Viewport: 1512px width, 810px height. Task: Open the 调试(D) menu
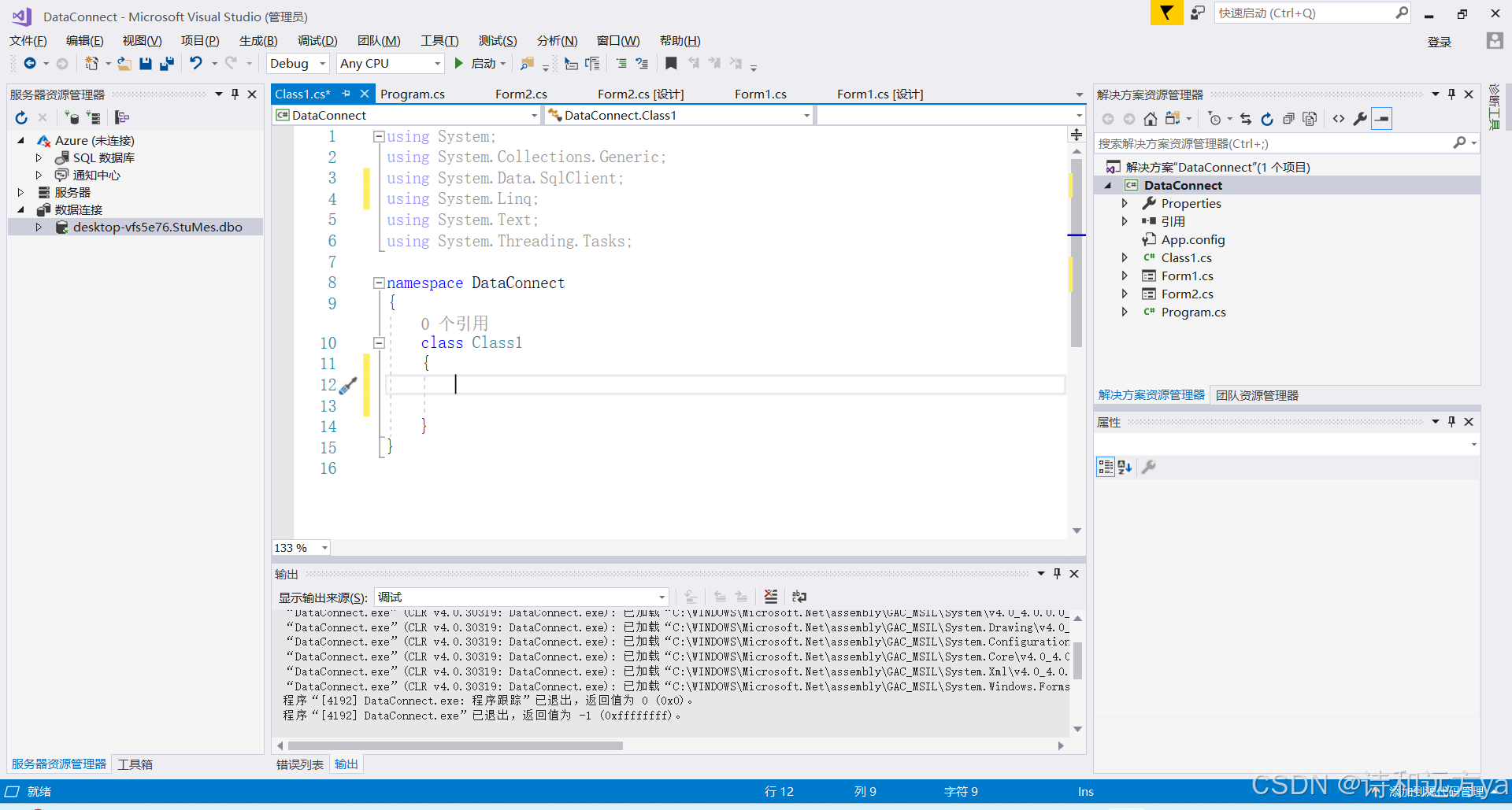(317, 41)
